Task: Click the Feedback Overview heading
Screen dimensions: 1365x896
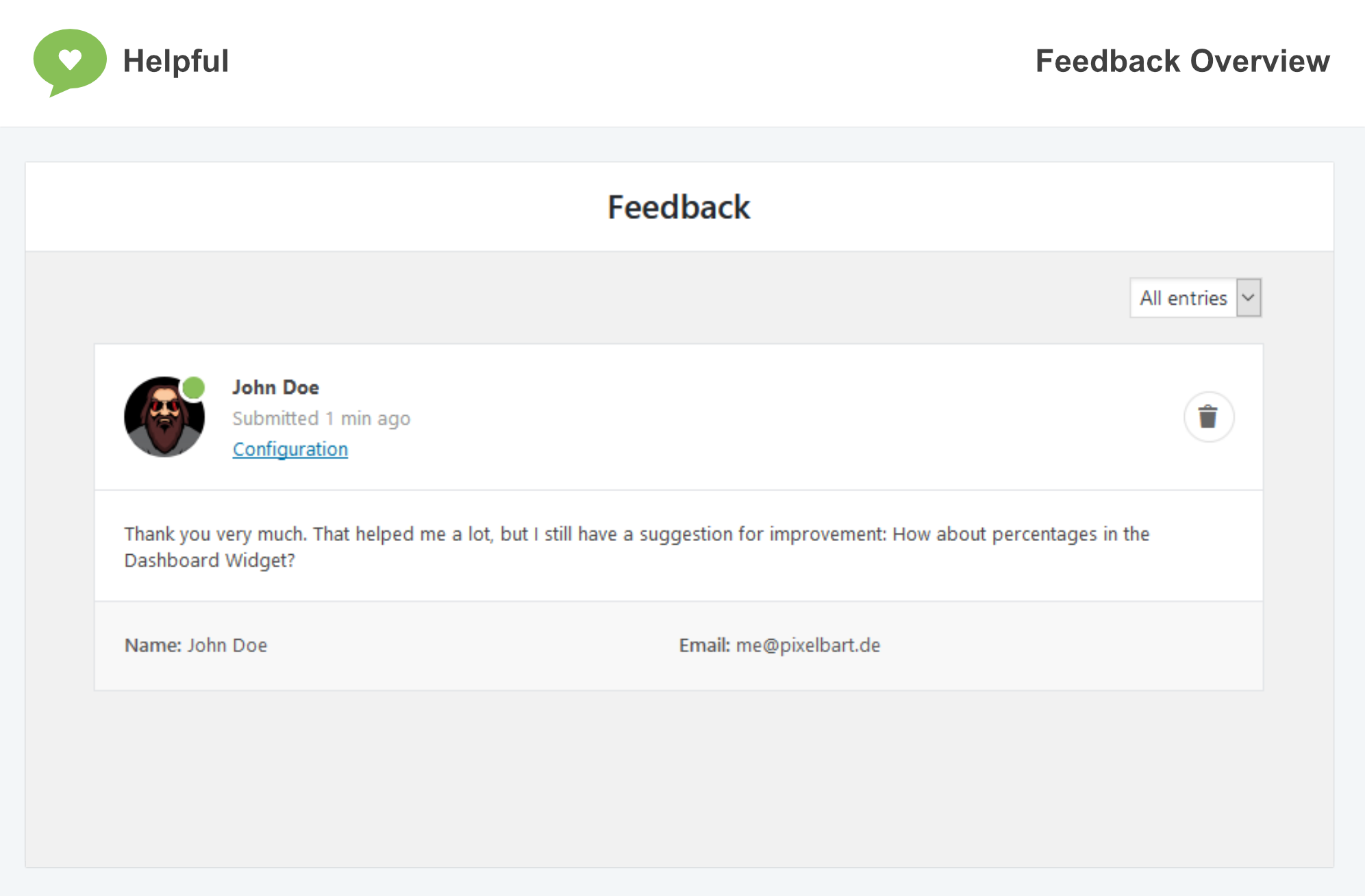Action: tap(1182, 61)
